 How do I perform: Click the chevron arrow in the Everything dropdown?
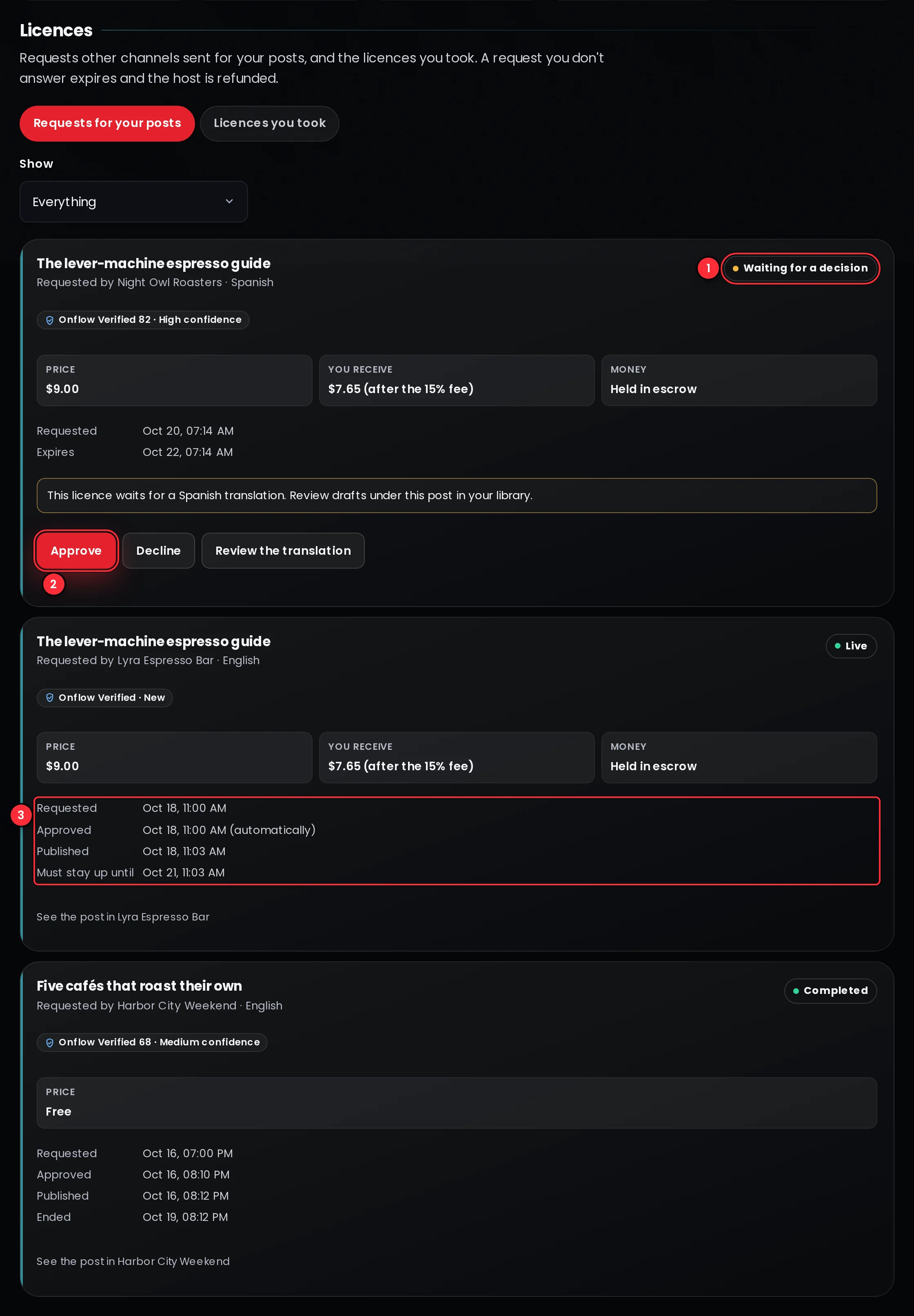pyautogui.click(x=229, y=202)
